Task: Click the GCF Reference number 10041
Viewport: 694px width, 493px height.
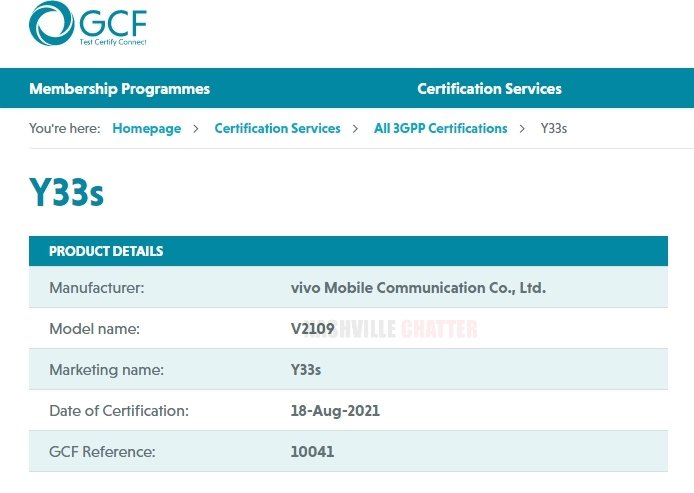Action: point(311,452)
